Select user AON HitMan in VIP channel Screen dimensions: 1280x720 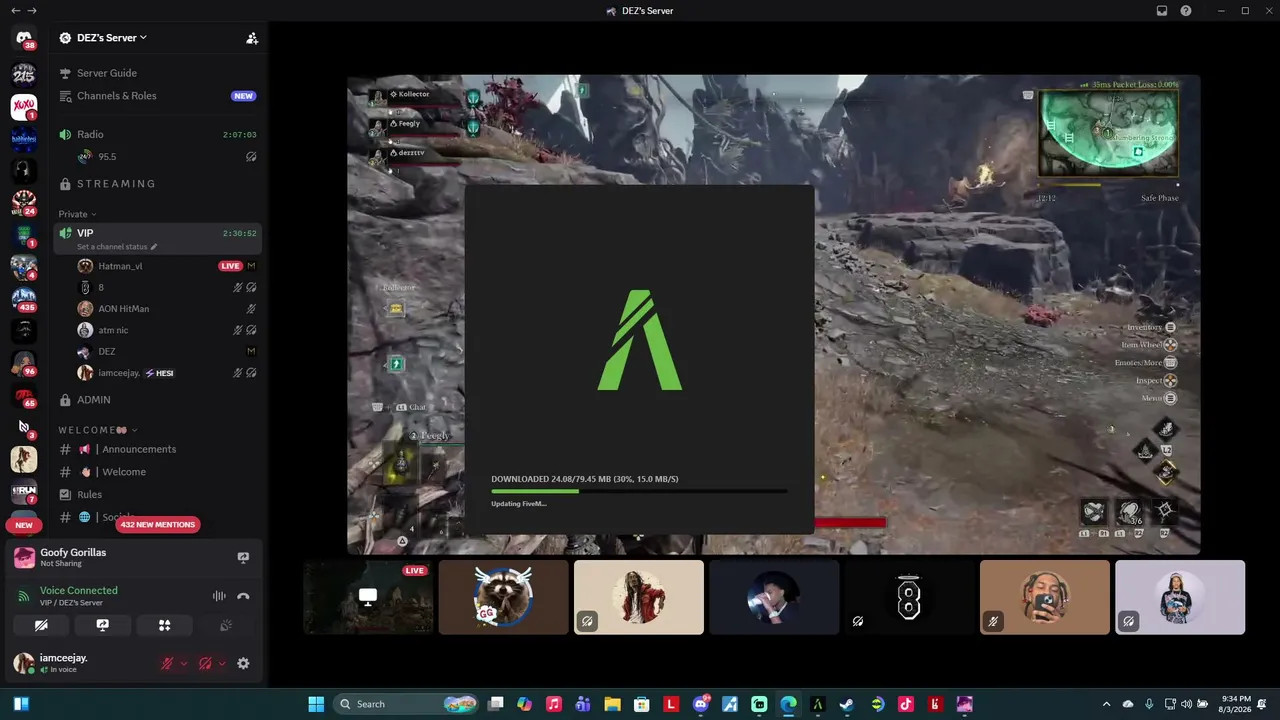(x=166, y=309)
